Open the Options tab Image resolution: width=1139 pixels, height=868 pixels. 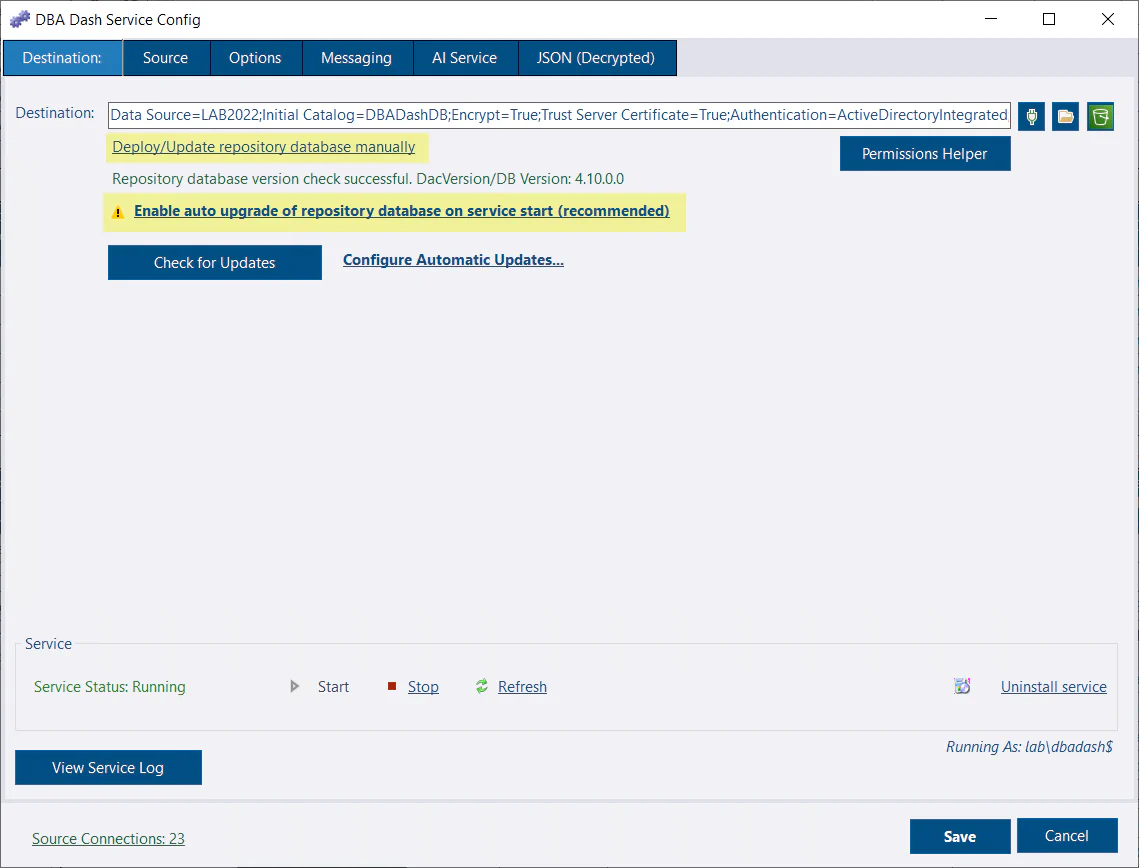255,58
